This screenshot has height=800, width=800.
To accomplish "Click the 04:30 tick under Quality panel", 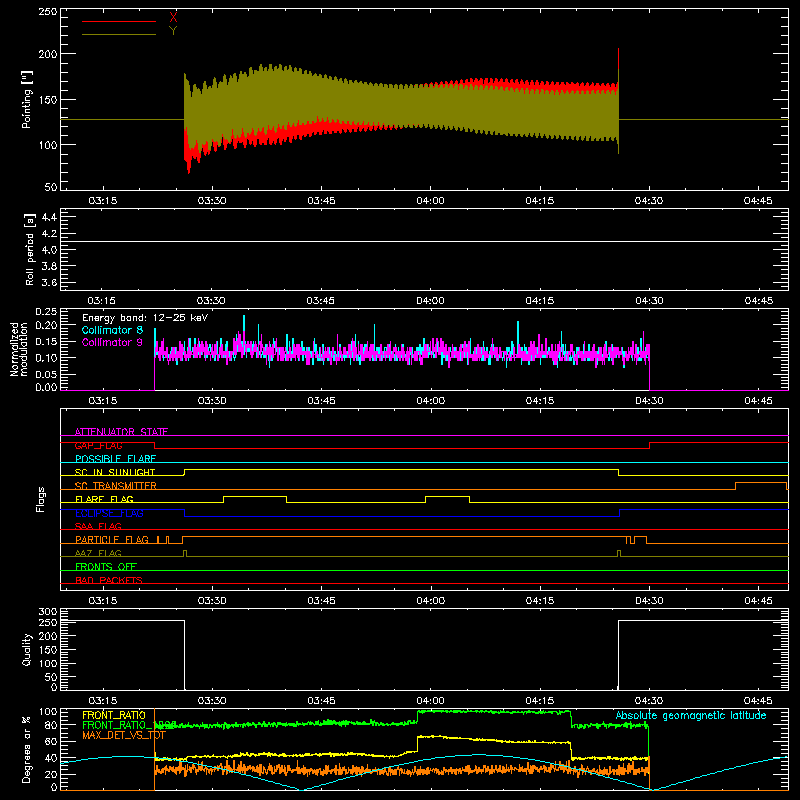I will 649,701.
